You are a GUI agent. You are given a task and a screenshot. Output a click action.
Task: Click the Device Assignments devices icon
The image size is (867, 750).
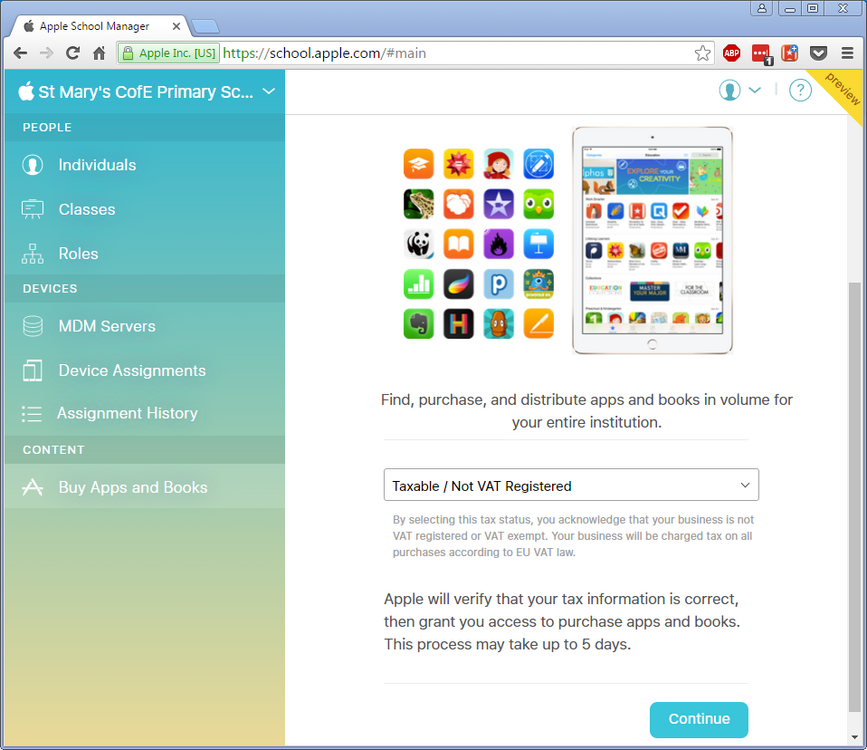click(33, 371)
